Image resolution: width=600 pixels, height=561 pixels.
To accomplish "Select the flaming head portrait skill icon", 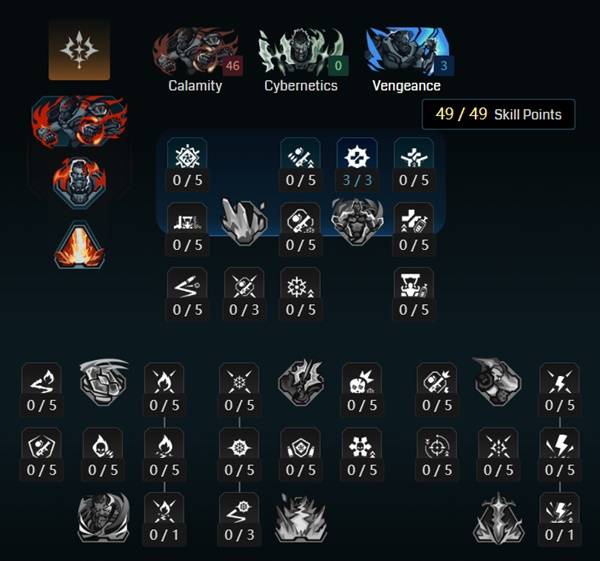I will click(x=79, y=183).
